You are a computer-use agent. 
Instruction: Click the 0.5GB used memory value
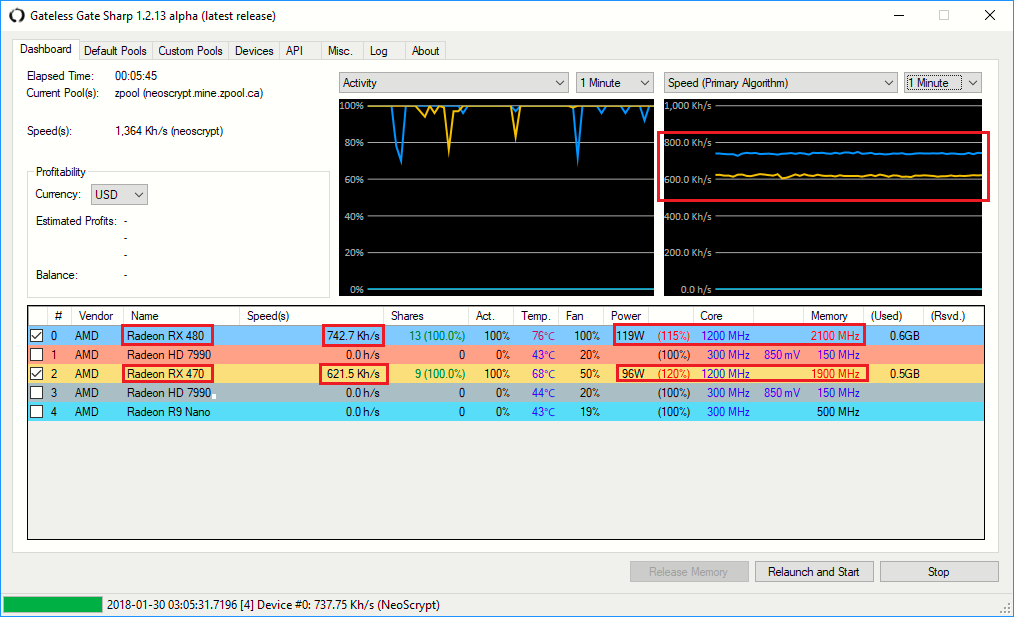904,374
